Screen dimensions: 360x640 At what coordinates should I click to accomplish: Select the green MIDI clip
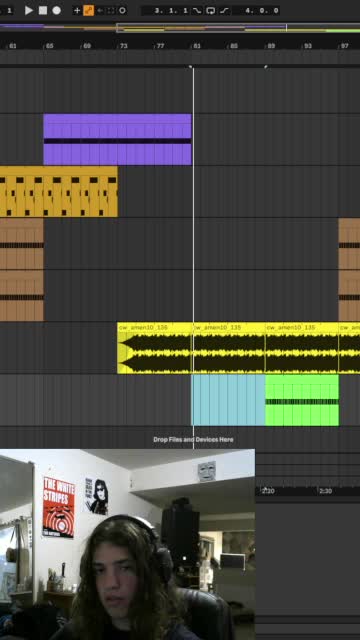302,400
